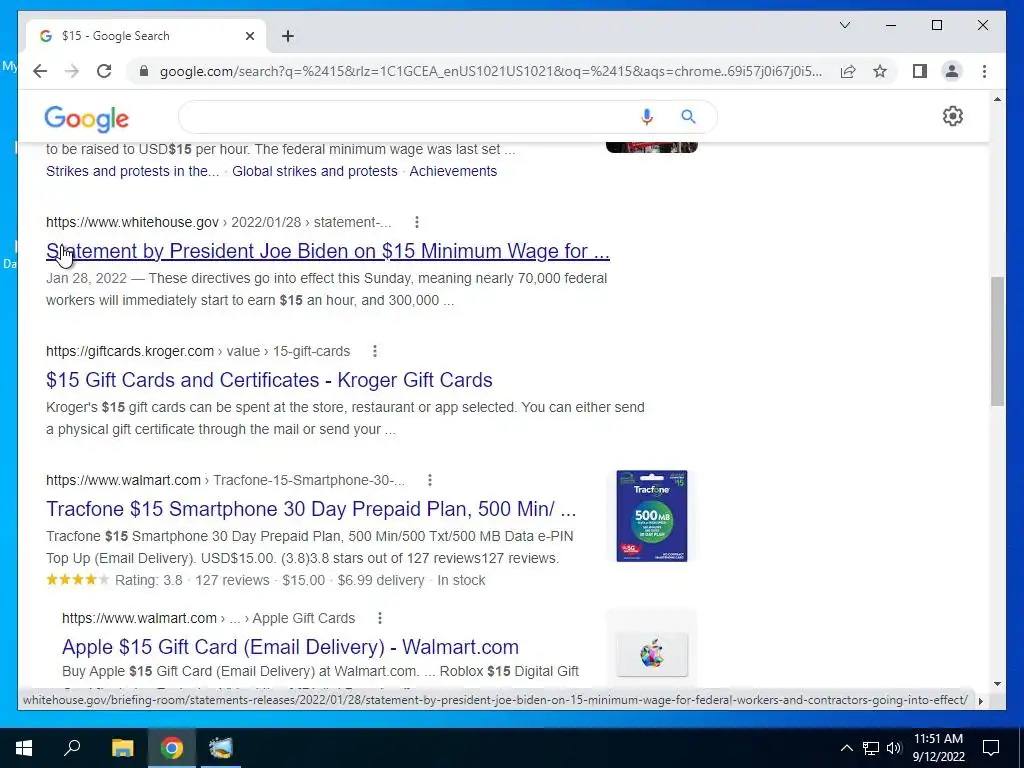This screenshot has width=1024, height=768.
Task: Follow 'Global strikes and protests' sitelink
Action: pos(315,171)
